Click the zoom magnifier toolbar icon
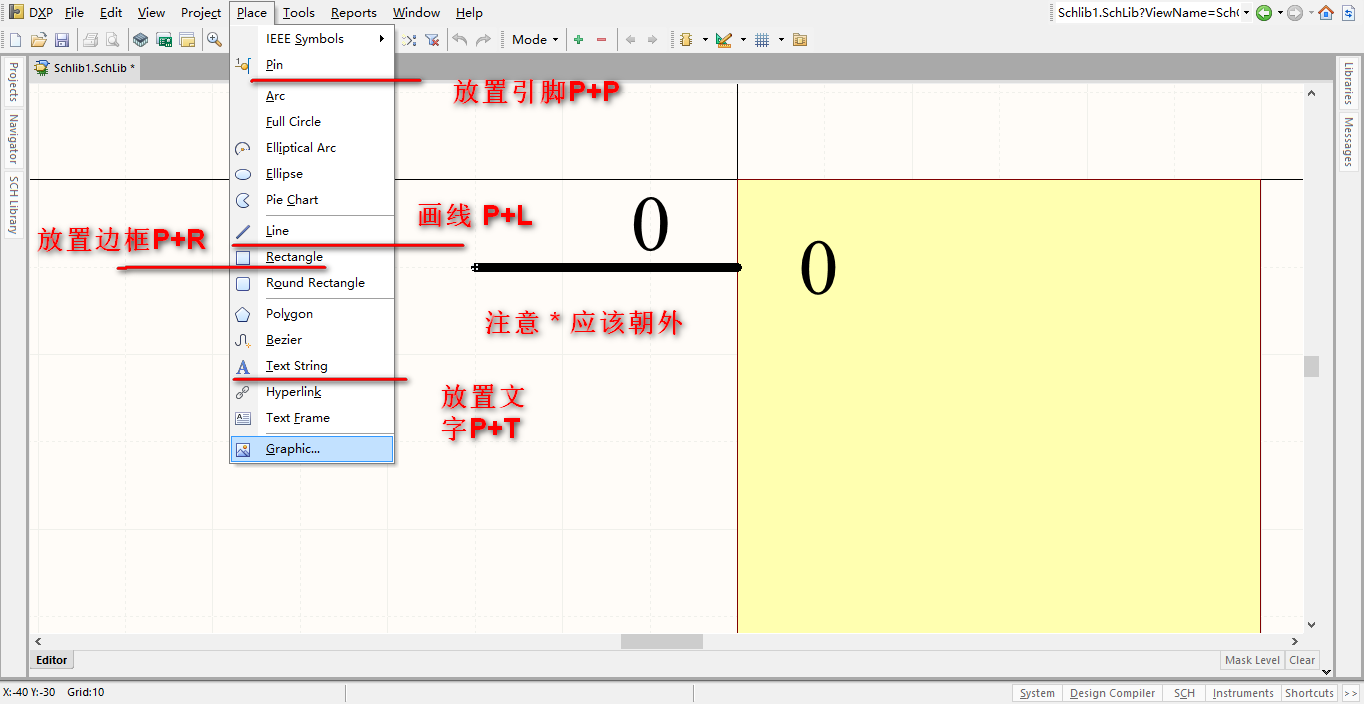 tap(214, 40)
